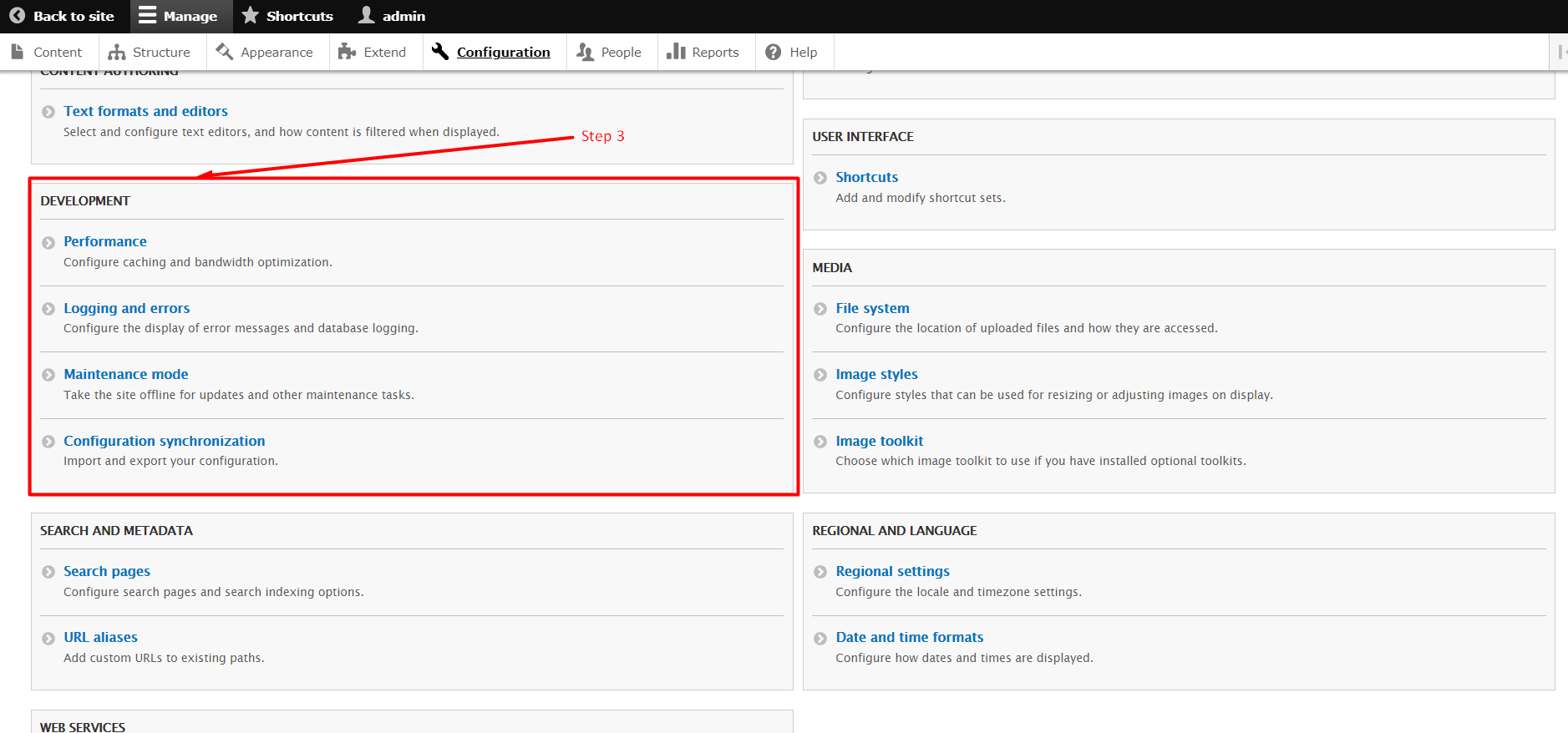This screenshot has height=733, width=1568.
Task: Click the arrow bullet beside Regional settings
Action: coord(820,572)
